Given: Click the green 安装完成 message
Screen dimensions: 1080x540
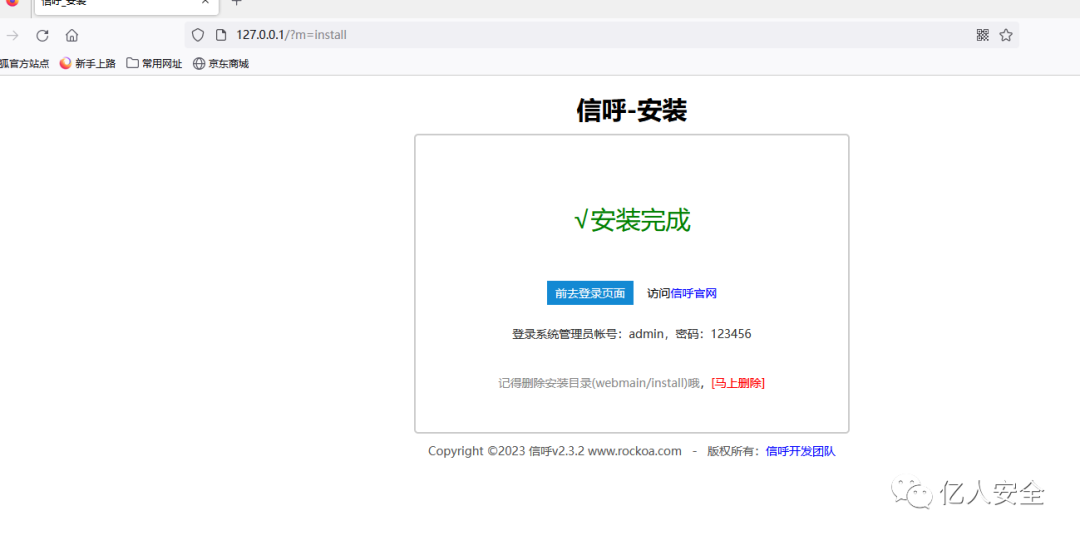Looking at the screenshot, I should [x=632, y=221].
